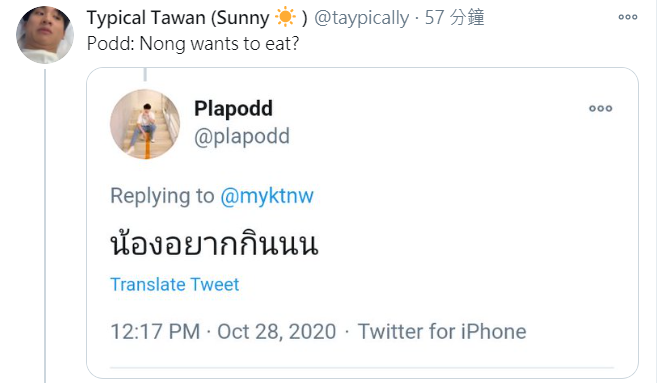660x383 pixels.
Task: Click the 'Replying to' label
Action: click(x=162, y=196)
